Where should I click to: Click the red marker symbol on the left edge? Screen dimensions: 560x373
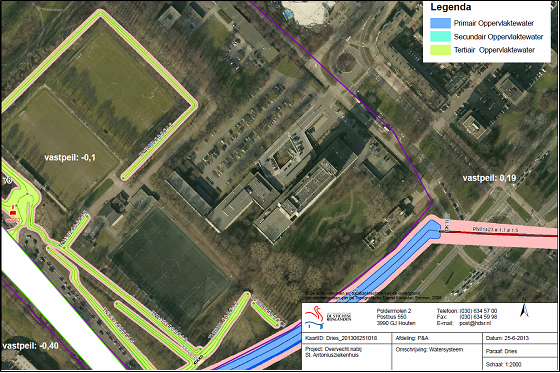pyautogui.click(x=13, y=209)
